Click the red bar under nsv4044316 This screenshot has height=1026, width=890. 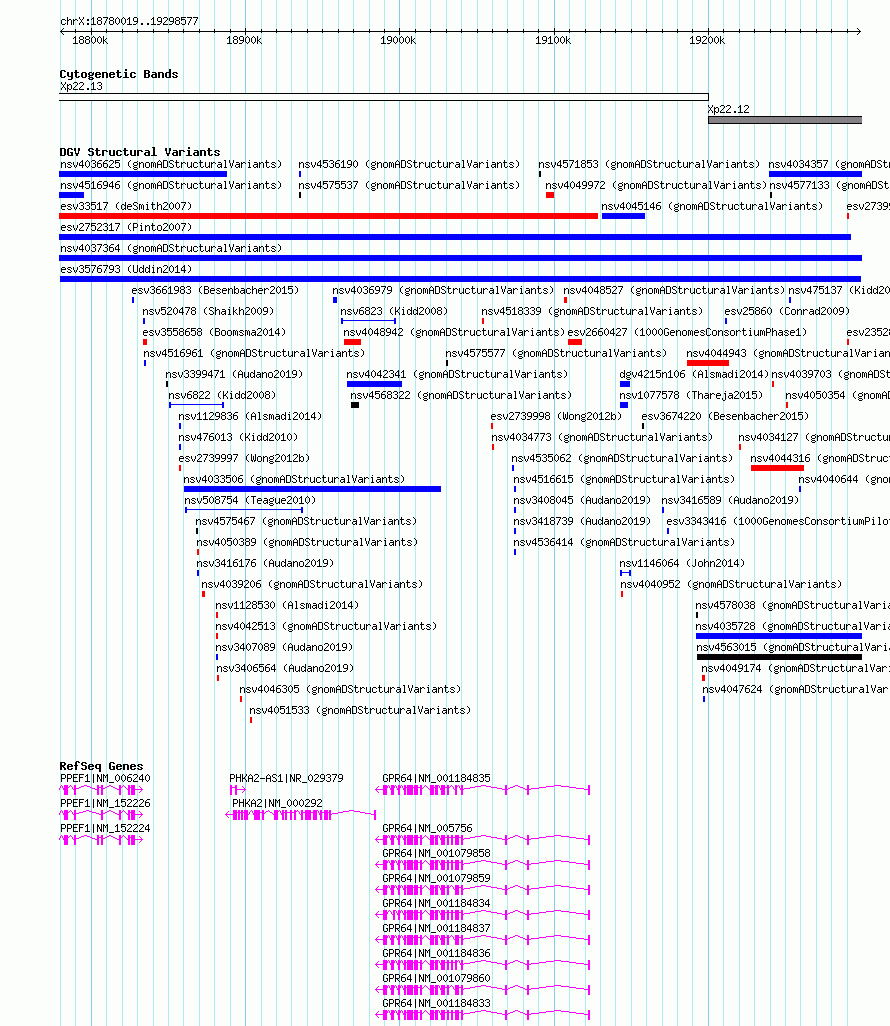[777, 468]
